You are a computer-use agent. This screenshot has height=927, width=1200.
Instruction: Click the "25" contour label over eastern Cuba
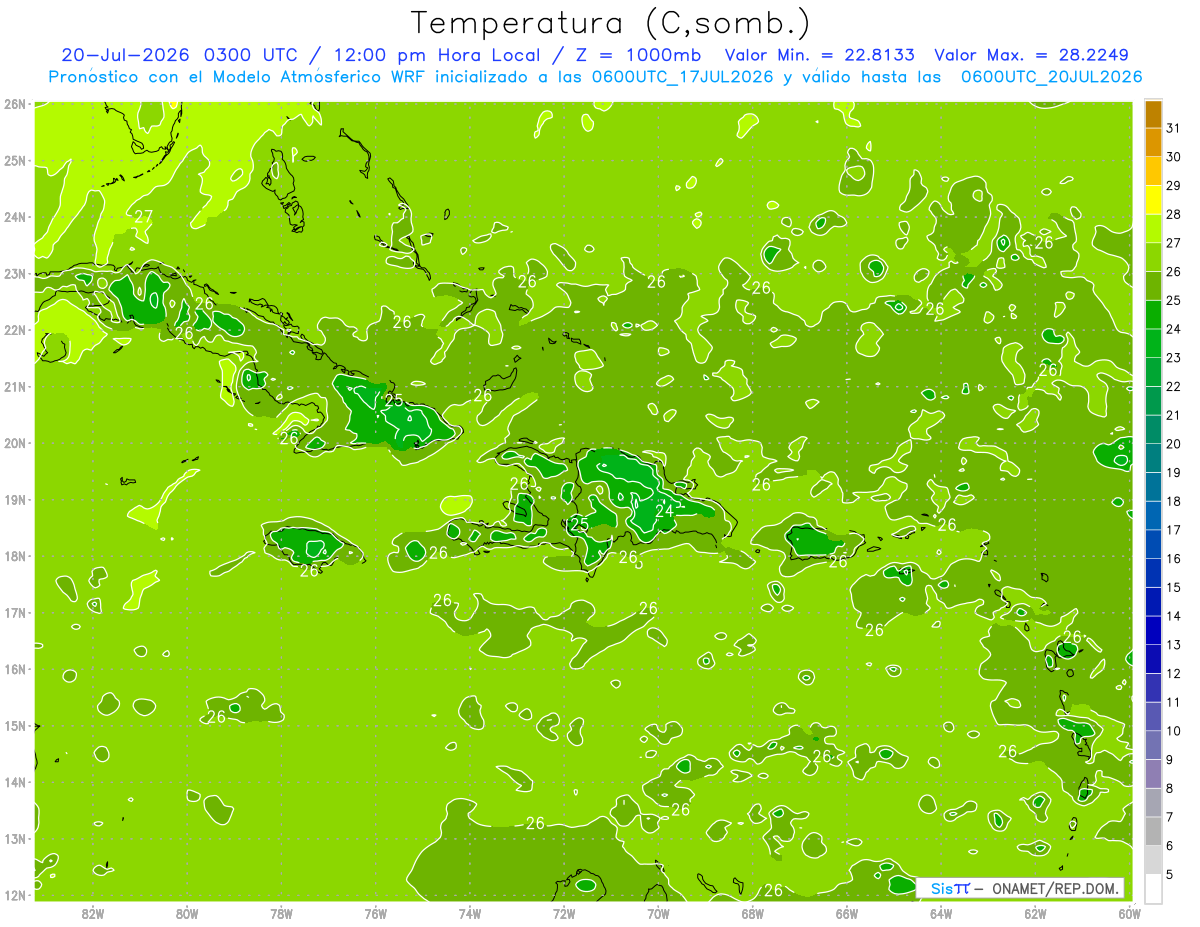coord(394,400)
